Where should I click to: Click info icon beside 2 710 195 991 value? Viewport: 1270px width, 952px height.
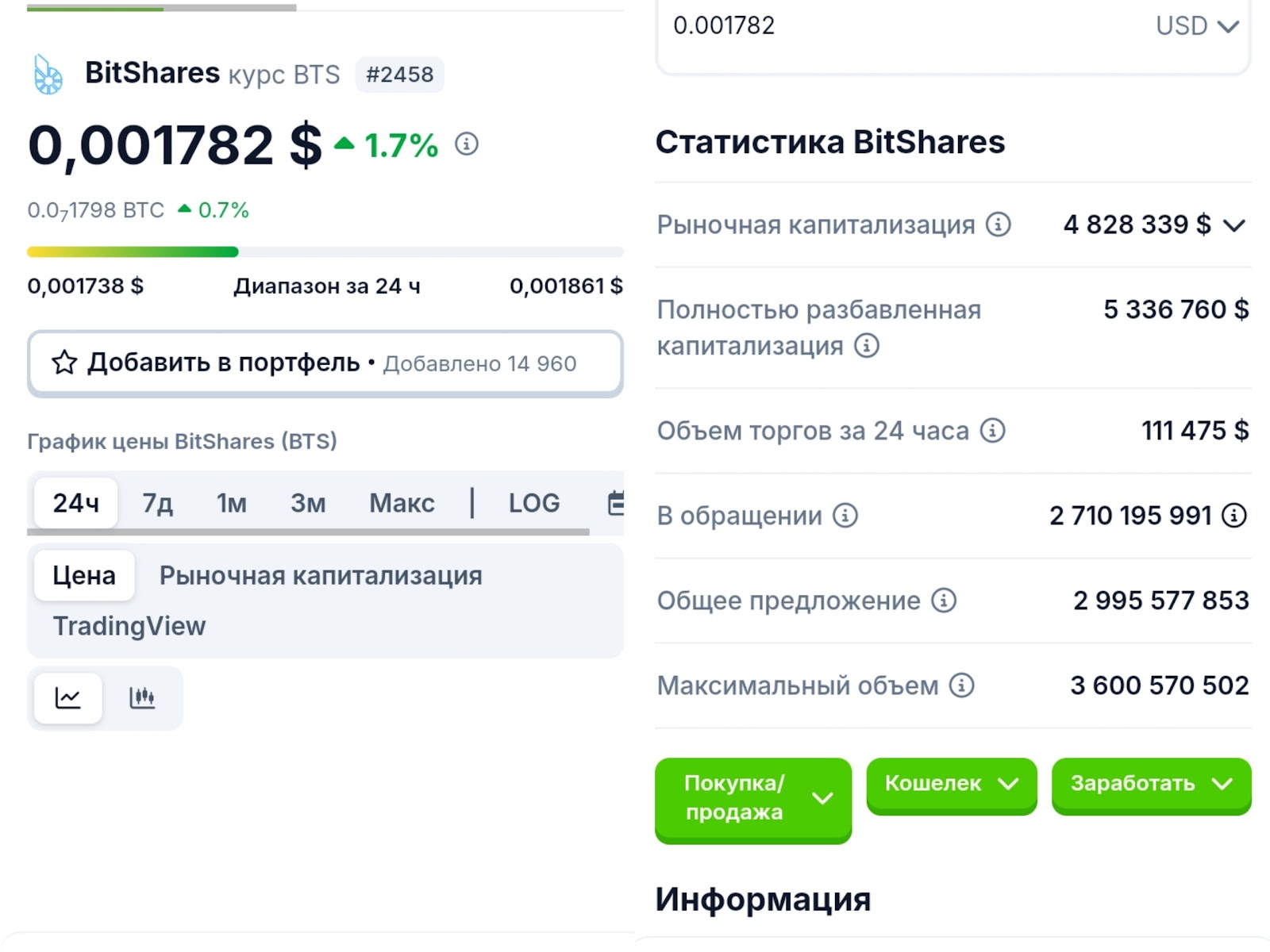[1234, 516]
